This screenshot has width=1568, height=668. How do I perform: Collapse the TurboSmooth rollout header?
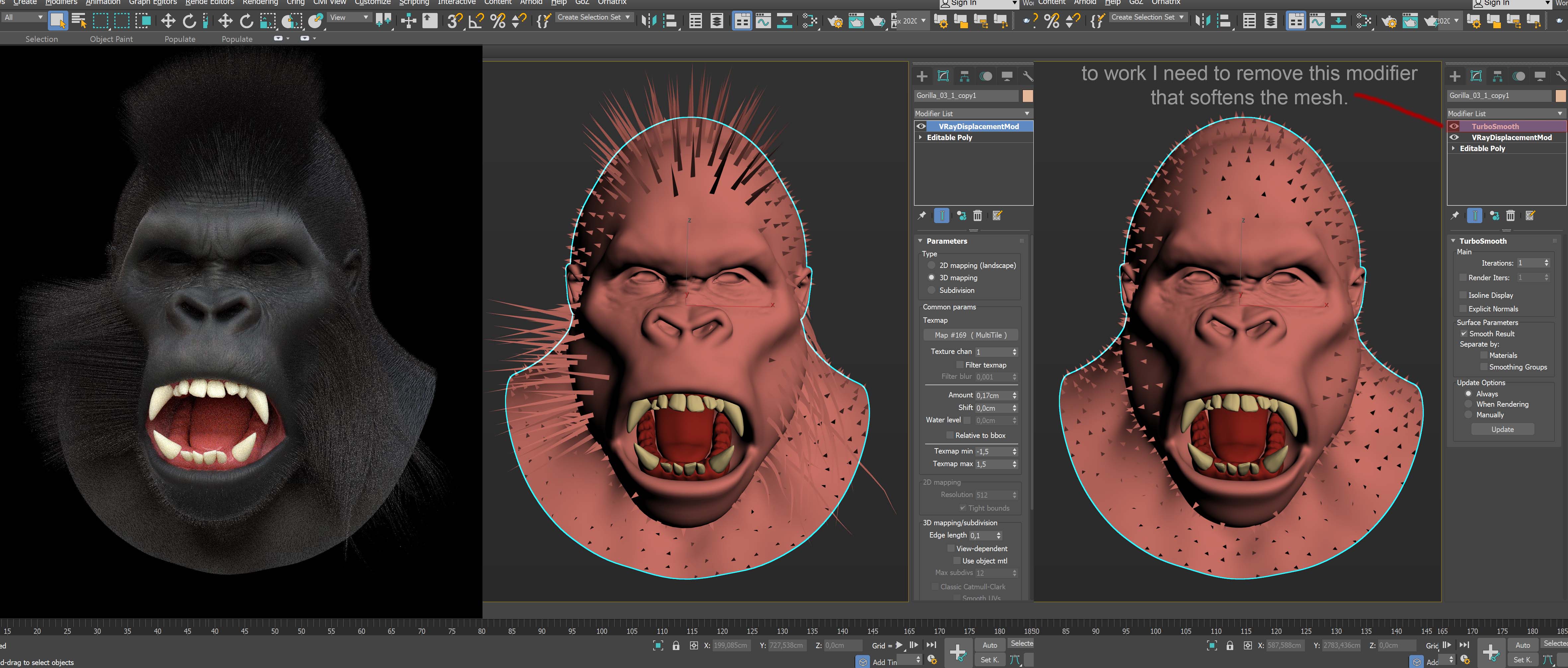coord(1483,241)
